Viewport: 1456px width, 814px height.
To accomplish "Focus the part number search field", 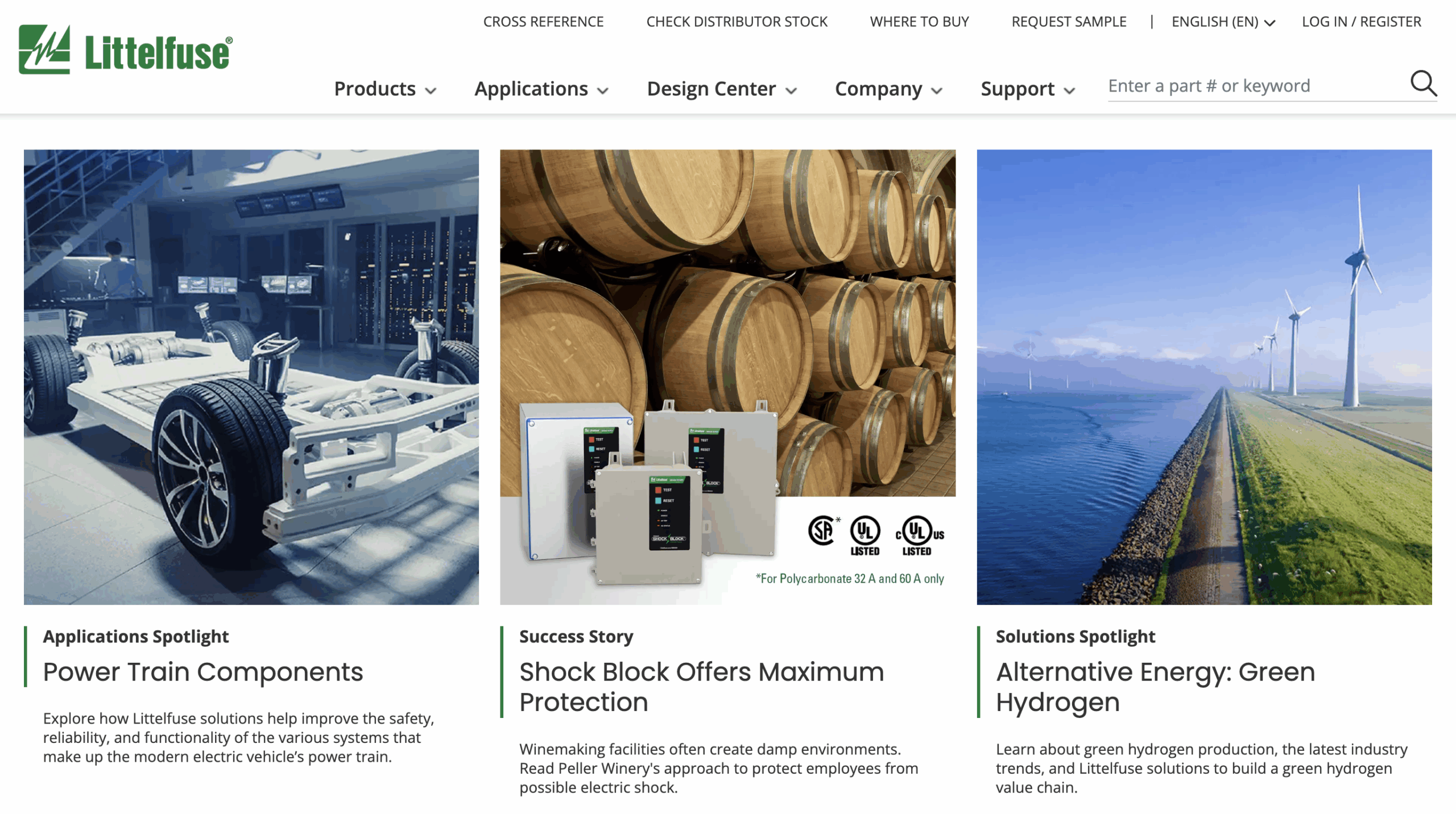I will (1256, 86).
